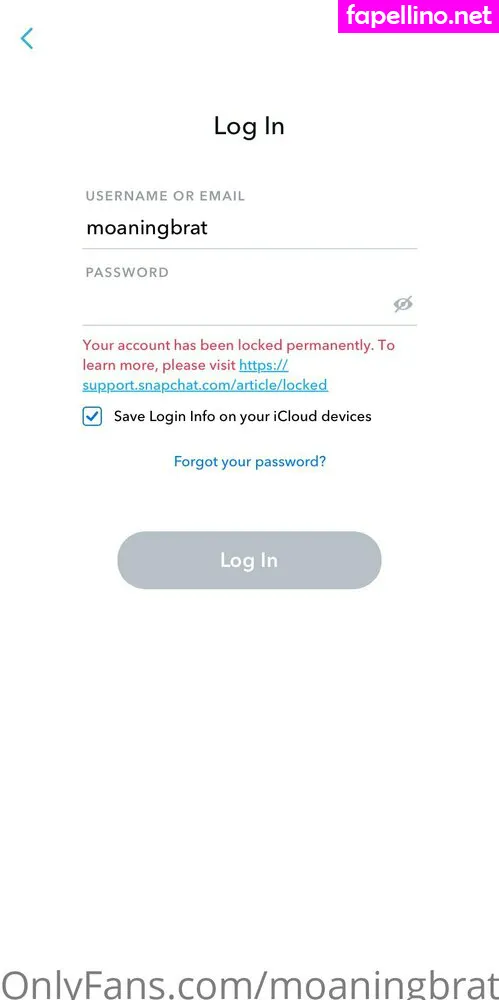Focus the username field containing moaningbrat
This screenshot has height=1000, width=499.
tap(250, 228)
